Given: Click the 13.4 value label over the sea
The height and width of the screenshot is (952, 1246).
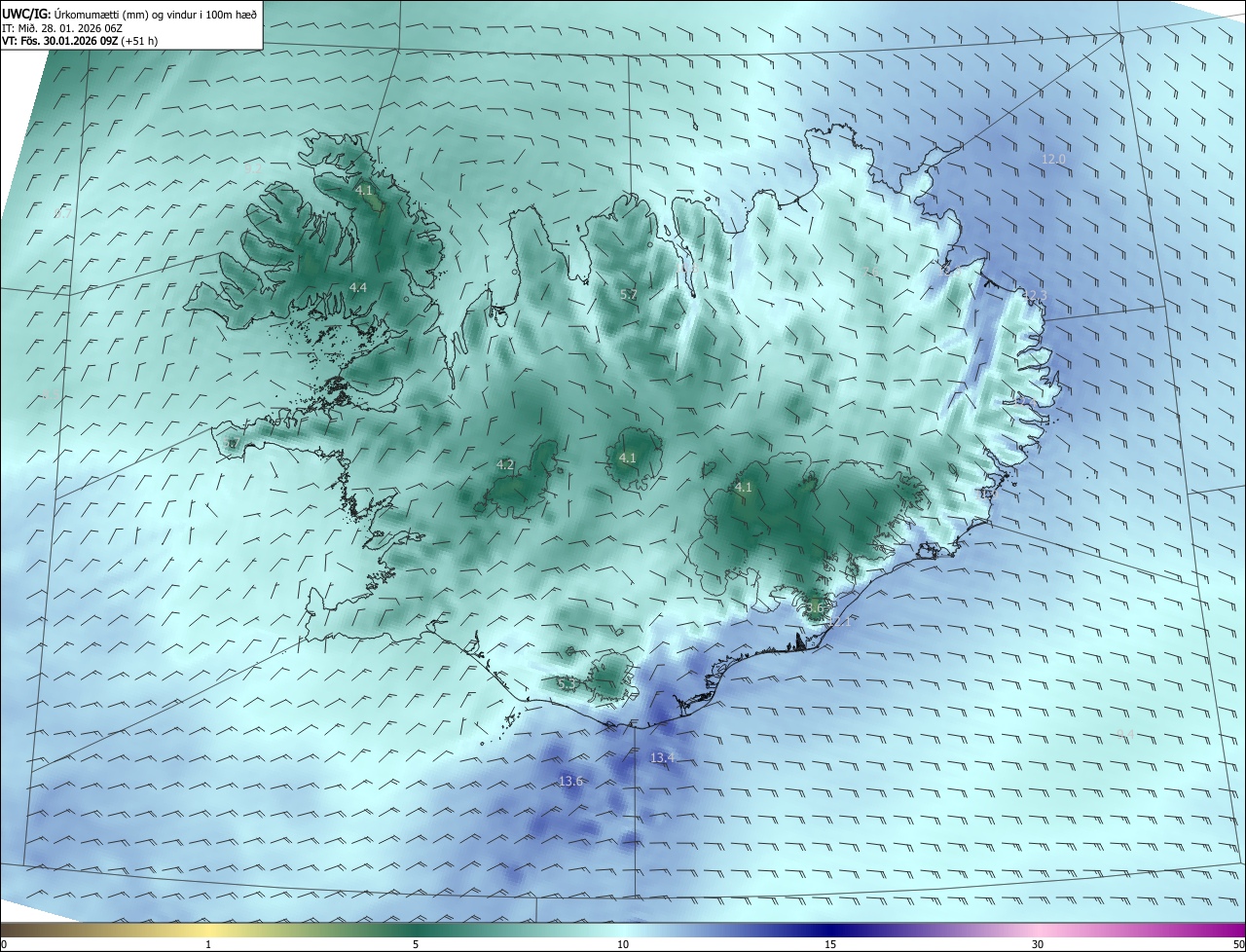Looking at the screenshot, I should (x=662, y=757).
